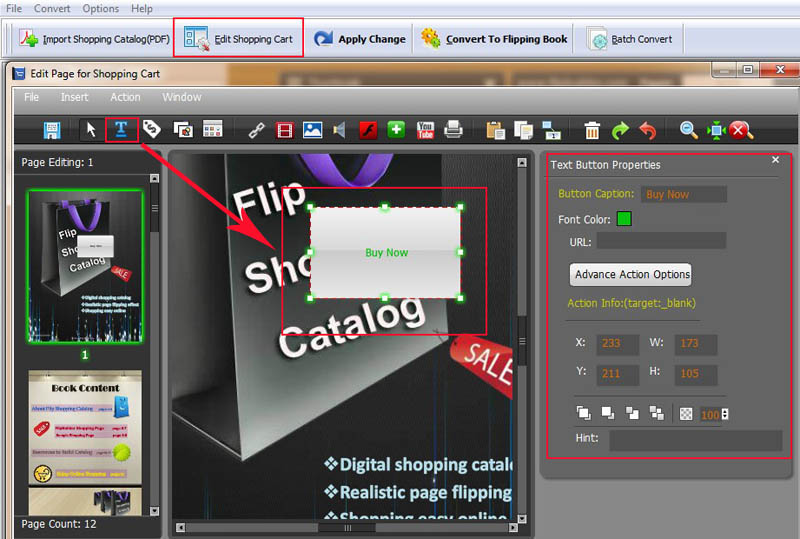Image resolution: width=800 pixels, height=539 pixels.
Task: Click the Page Count: 12 label
Action: 59,524
